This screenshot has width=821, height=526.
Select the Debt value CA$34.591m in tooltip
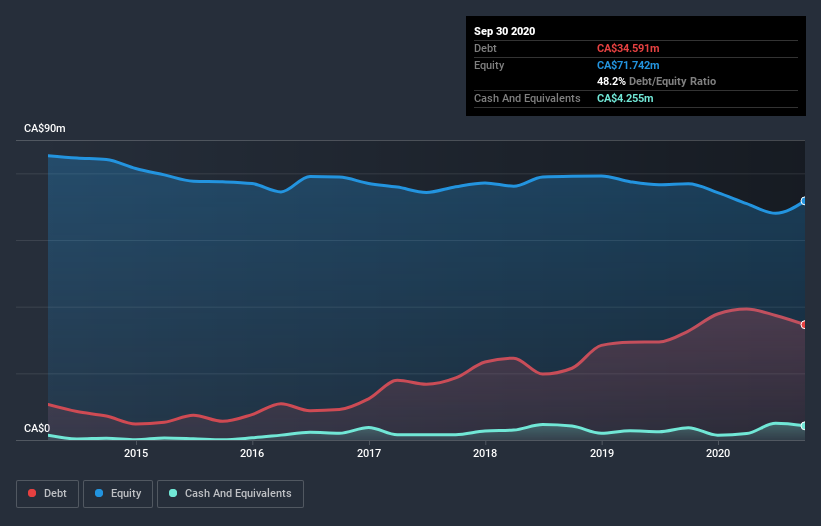coord(629,48)
